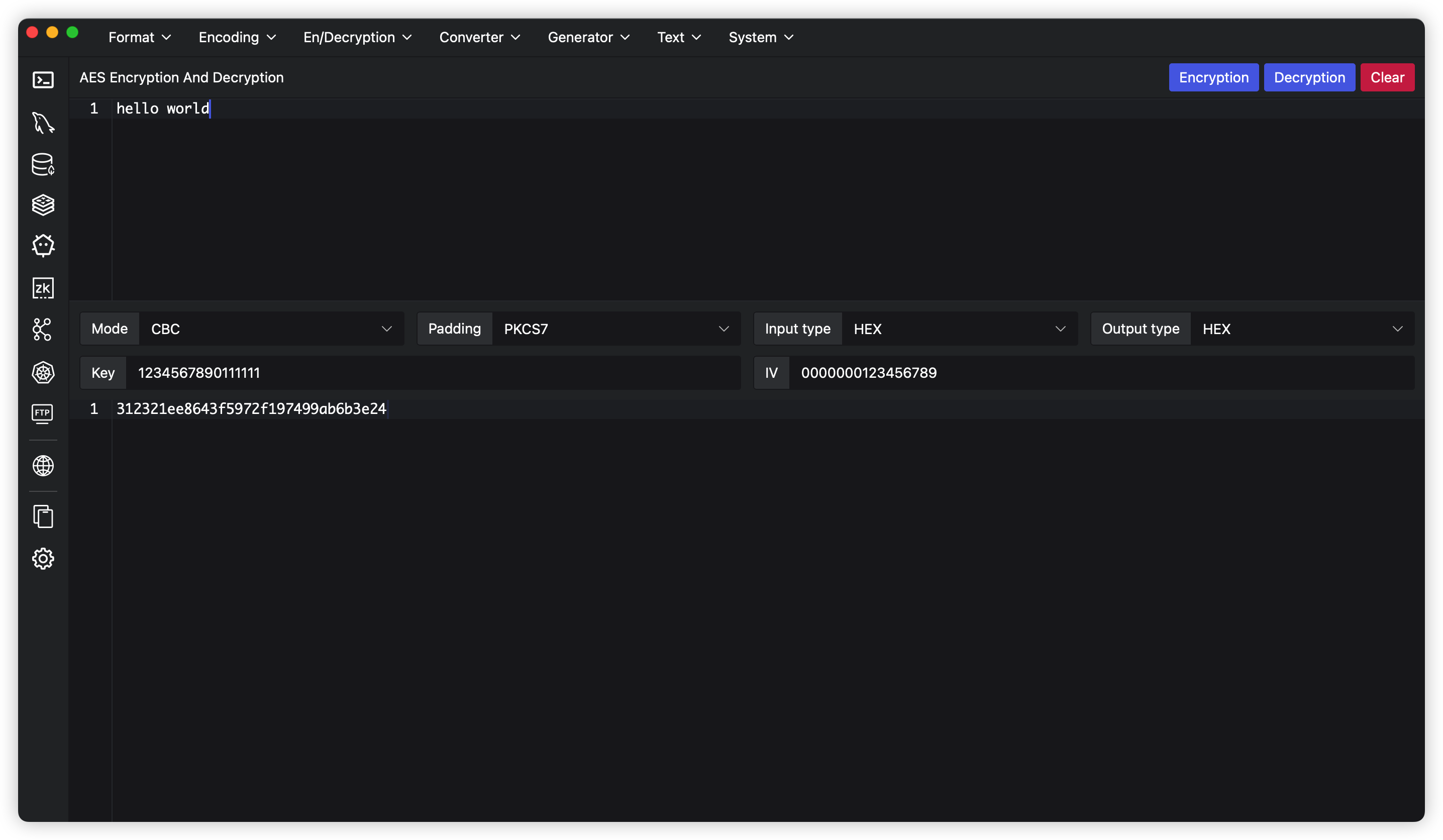Open the Converter menu
The height and width of the screenshot is (840, 1443).
coord(479,37)
